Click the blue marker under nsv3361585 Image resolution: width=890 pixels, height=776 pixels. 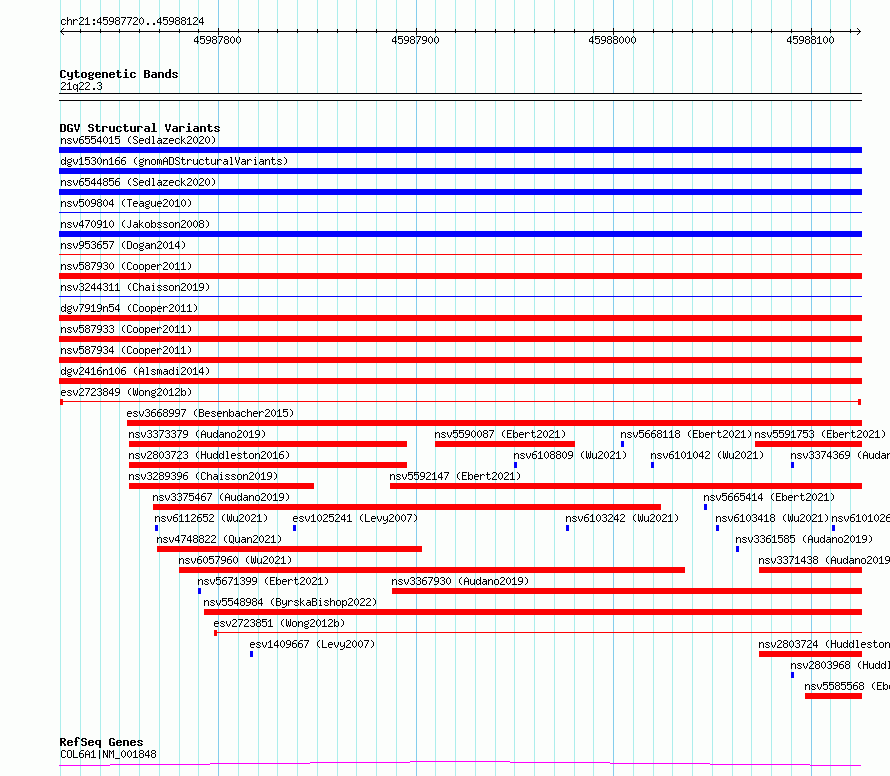coord(737,549)
